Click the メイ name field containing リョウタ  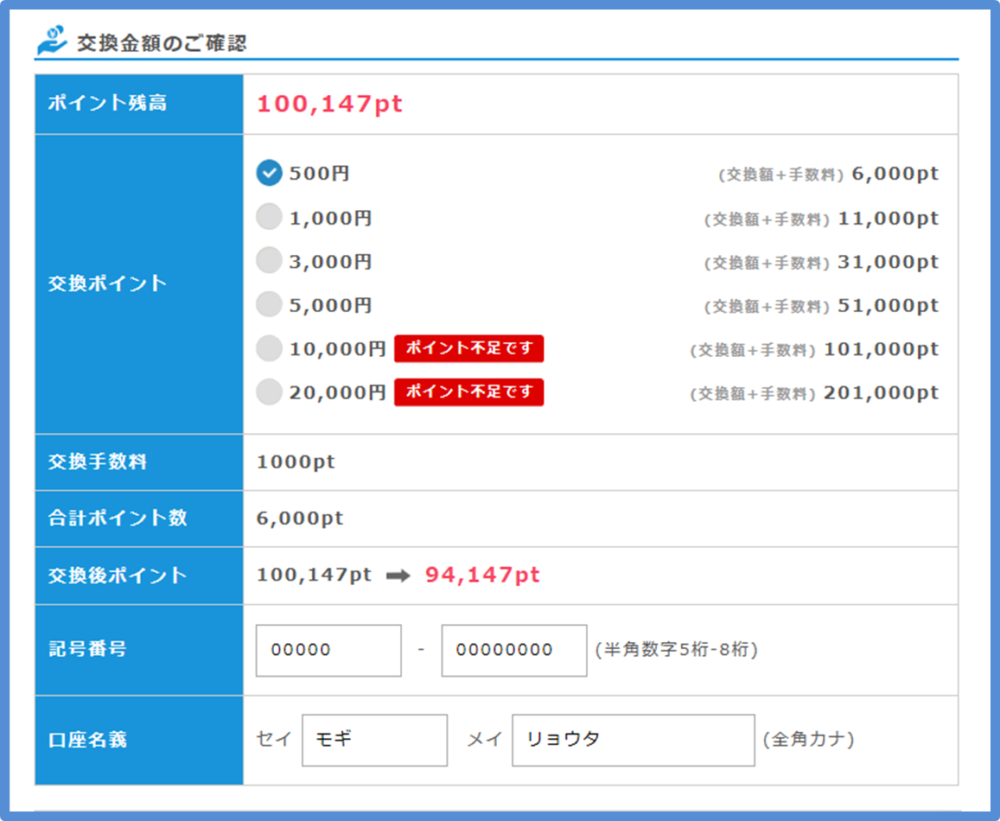pos(633,740)
